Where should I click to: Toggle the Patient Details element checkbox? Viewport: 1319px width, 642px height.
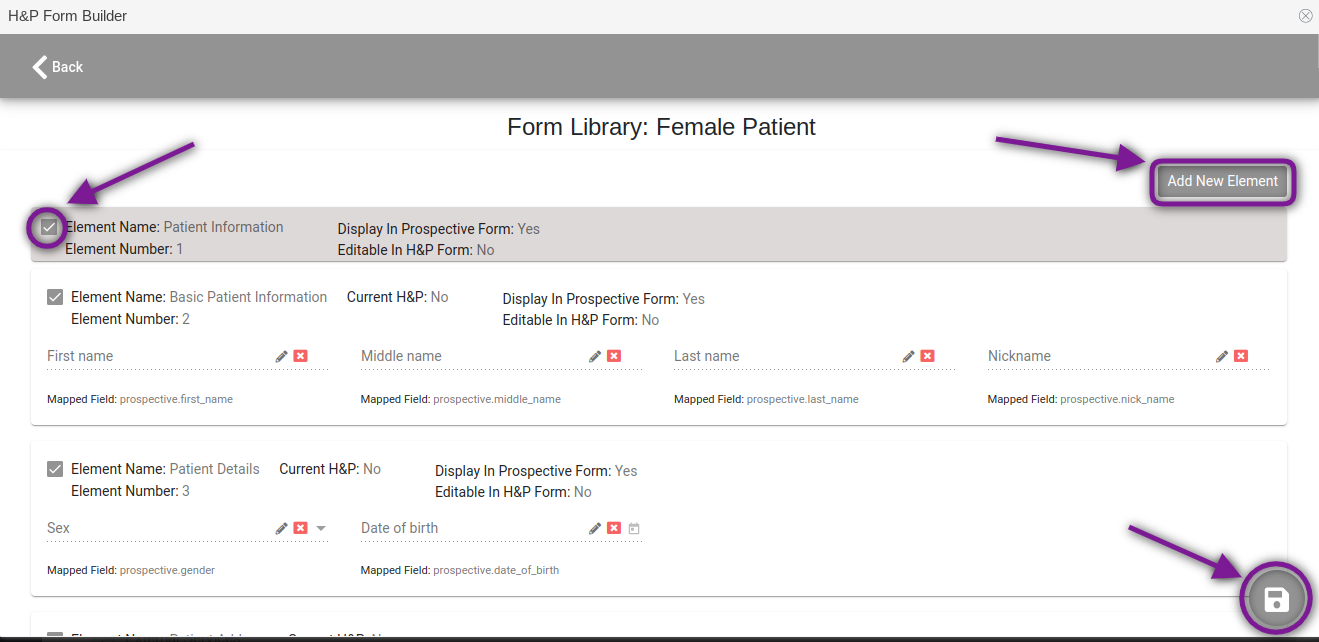(x=55, y=469)
